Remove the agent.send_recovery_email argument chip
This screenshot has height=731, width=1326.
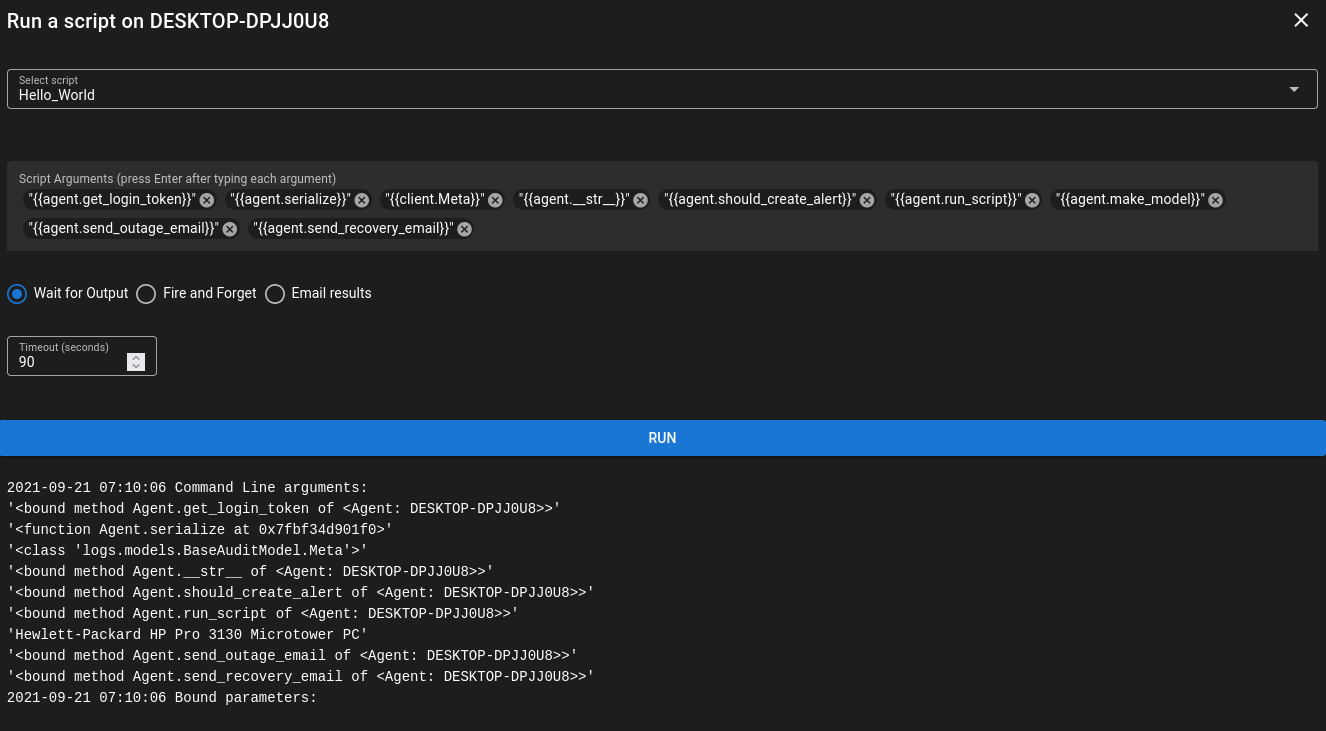tap(464, 228)
